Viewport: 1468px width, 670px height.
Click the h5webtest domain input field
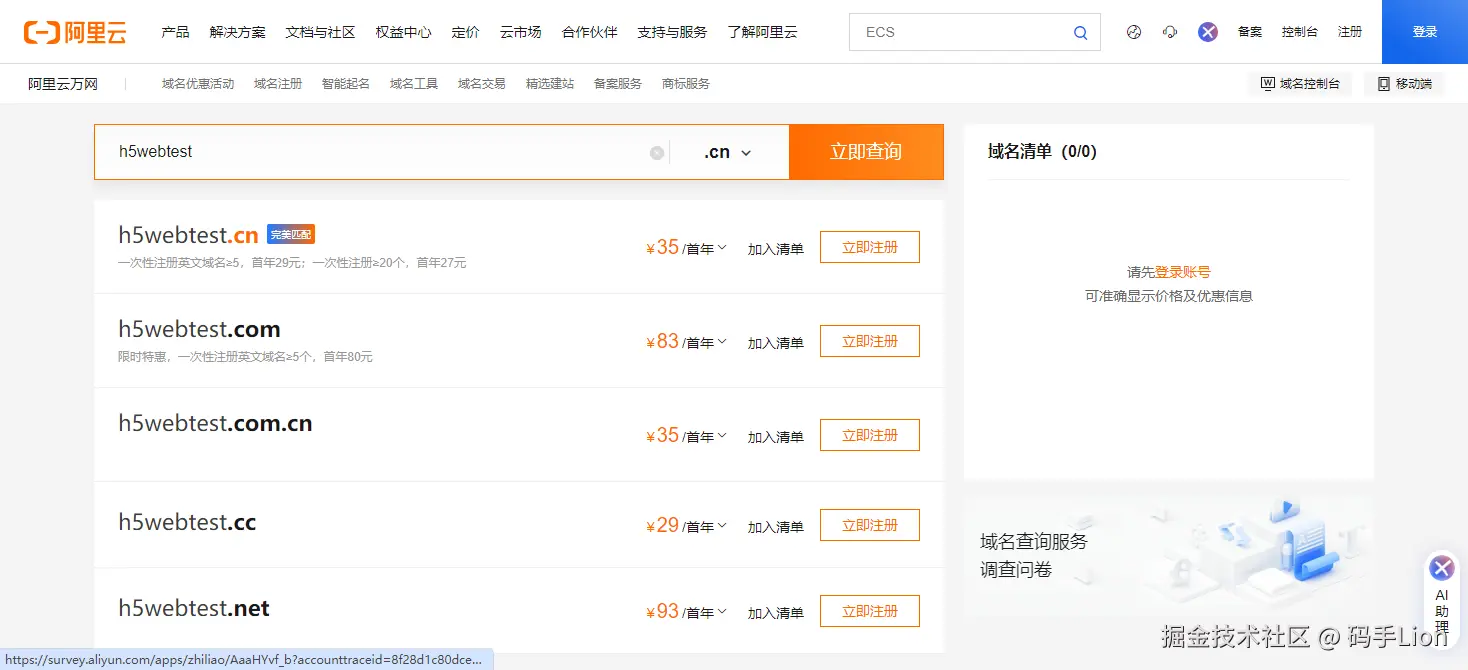380,152
